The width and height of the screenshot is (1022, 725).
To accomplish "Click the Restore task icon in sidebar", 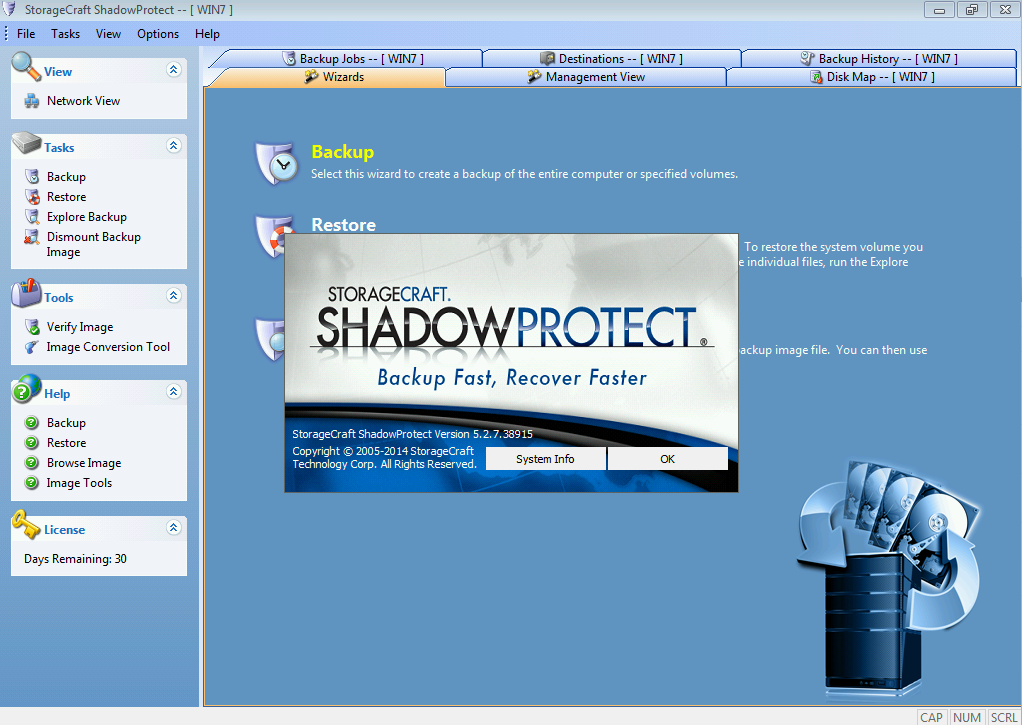I will tap(31, 197).
